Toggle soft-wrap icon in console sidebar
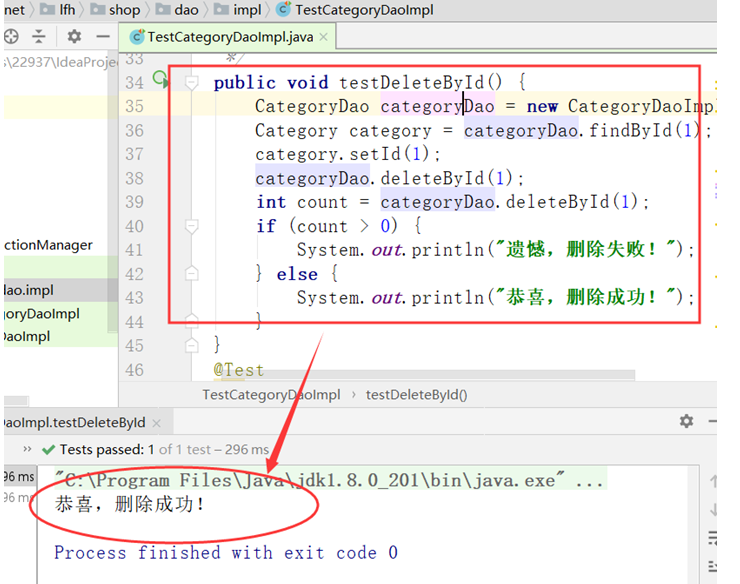This screenshot has width=740, height=584. (713, 538)
